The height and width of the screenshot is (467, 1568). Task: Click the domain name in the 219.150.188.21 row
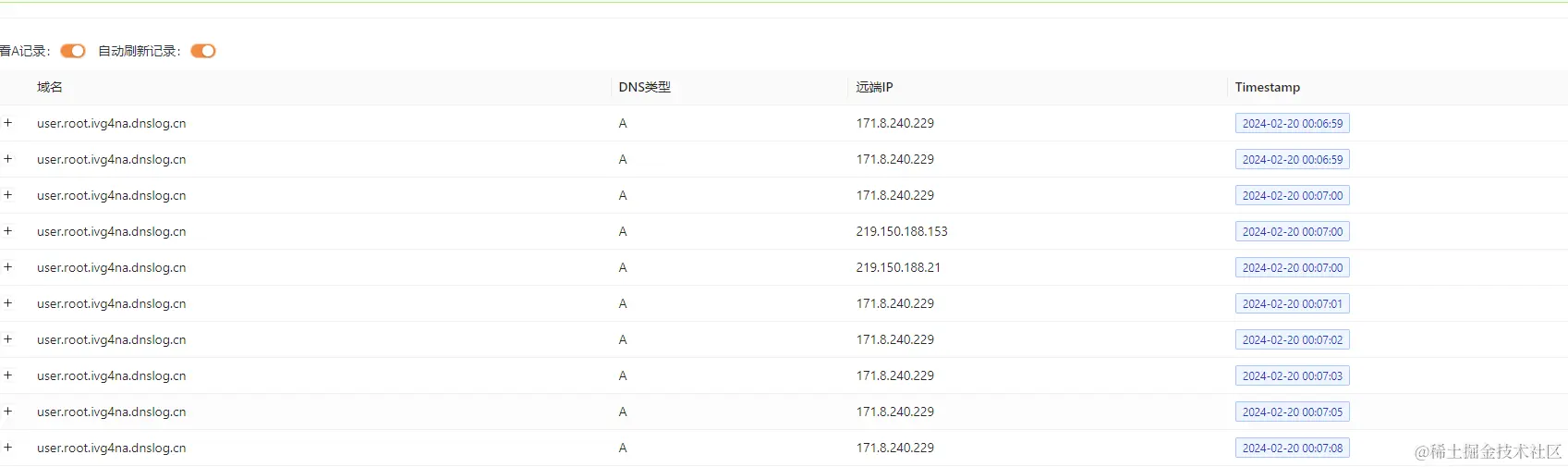[112, 267]
